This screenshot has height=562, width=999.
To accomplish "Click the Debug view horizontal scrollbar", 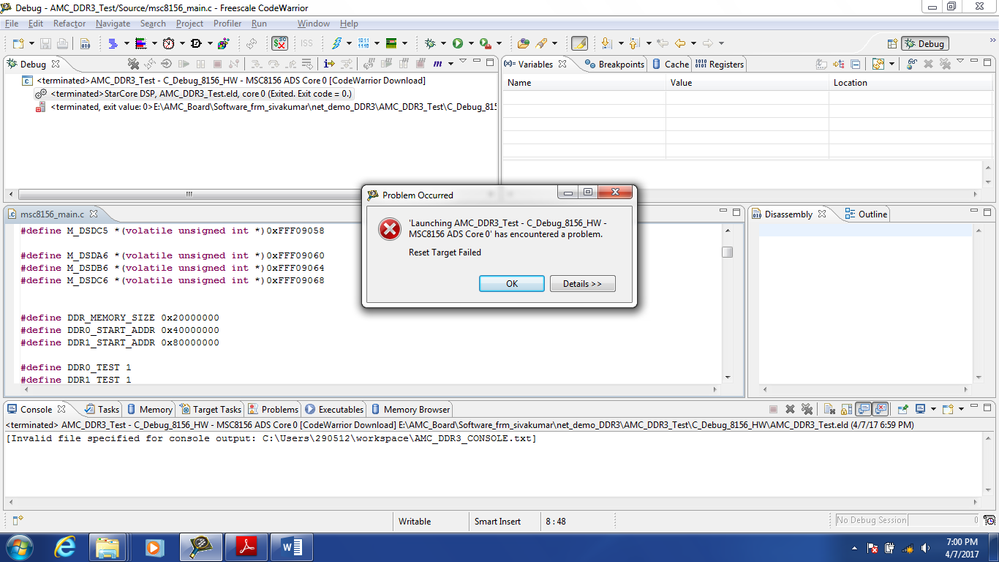I will [x=189, y=194].
